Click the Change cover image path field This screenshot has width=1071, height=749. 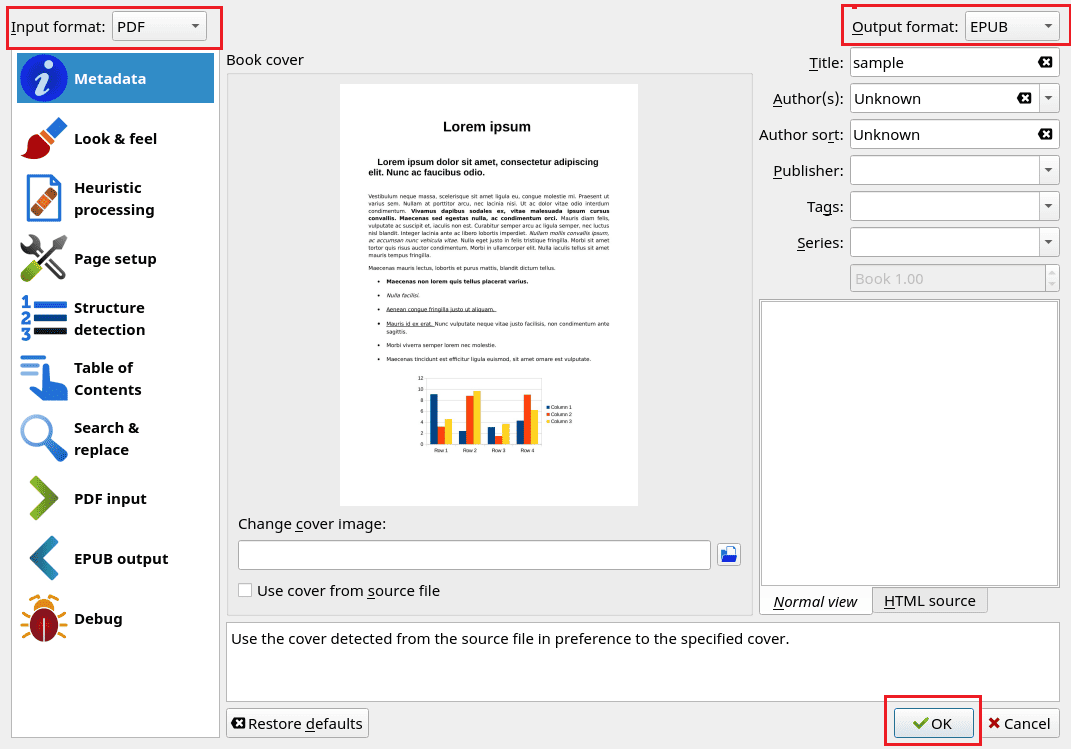[474, 554]
